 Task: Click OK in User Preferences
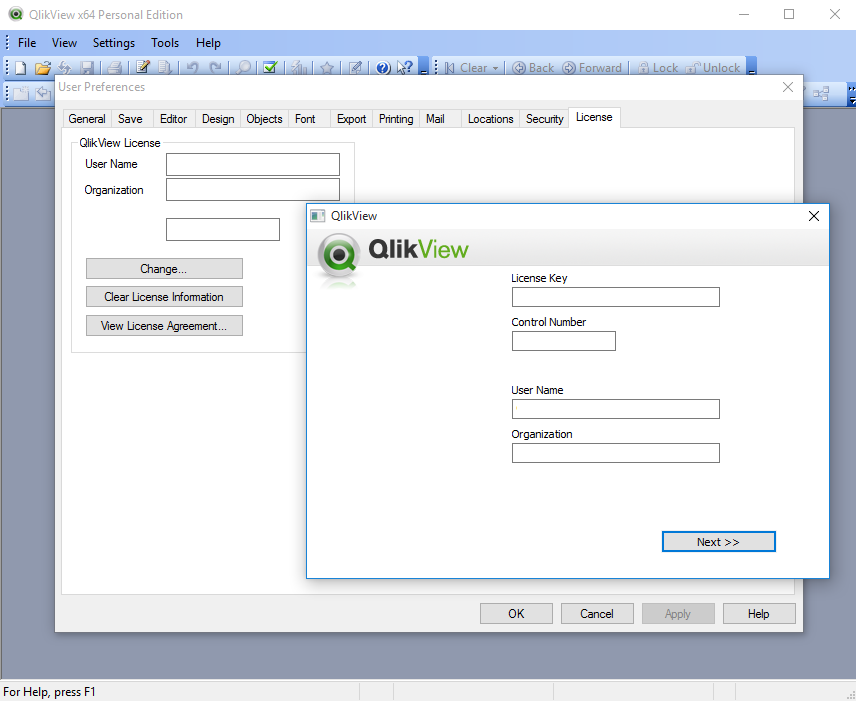(x=516, y=614)
